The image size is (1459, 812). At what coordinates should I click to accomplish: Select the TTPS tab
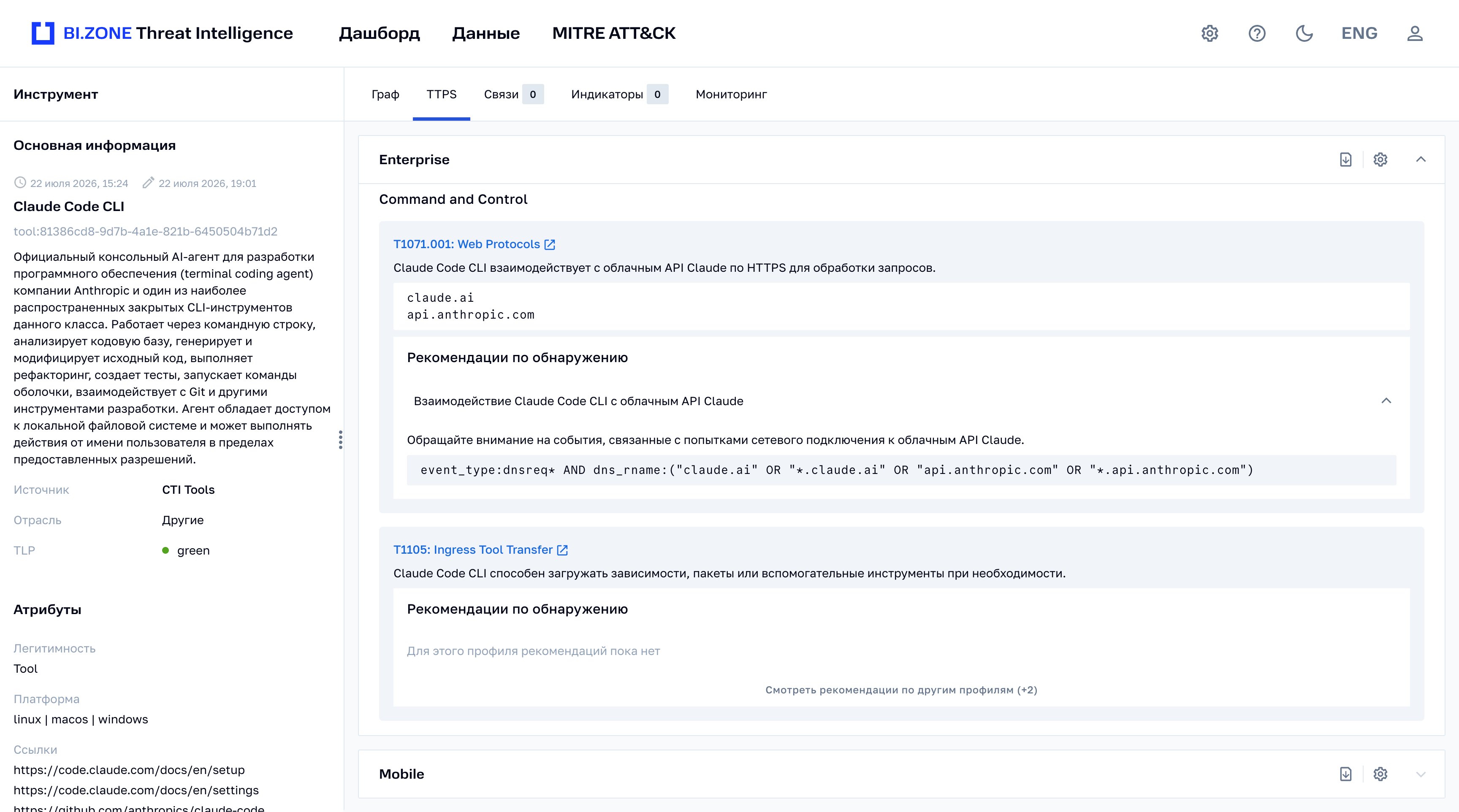tap(441, 95)
